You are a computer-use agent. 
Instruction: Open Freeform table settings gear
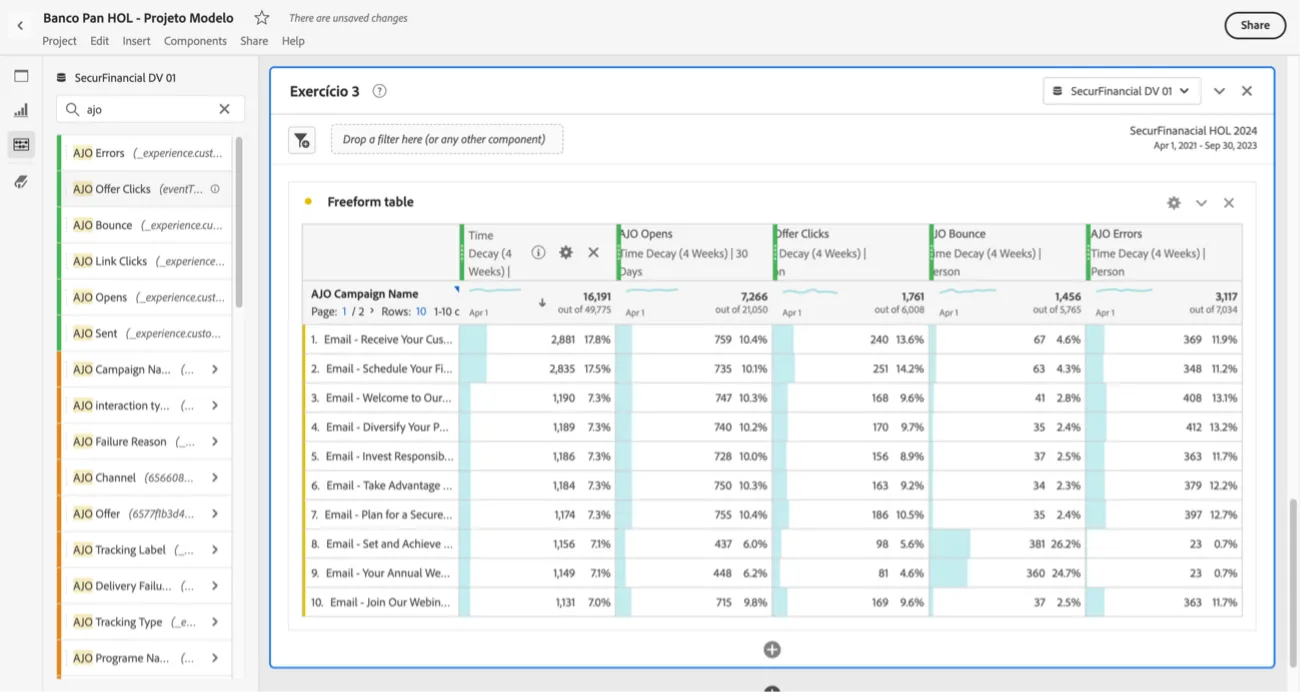tap(1174, 203)
